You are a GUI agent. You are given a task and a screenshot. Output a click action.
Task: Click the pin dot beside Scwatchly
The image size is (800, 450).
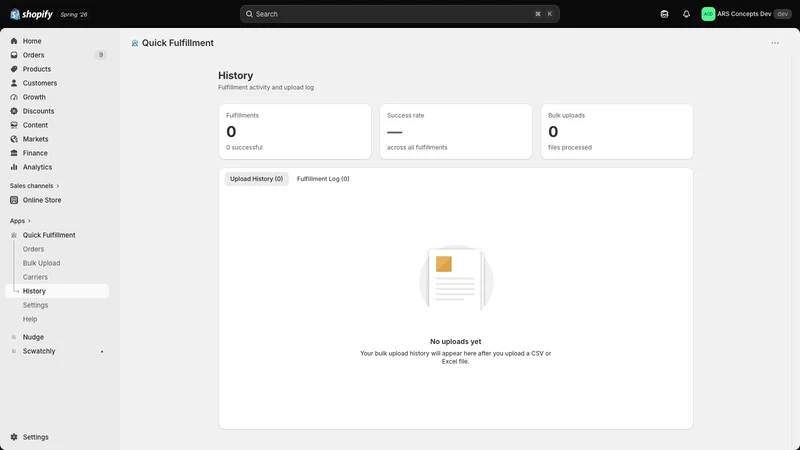[102, 352]
